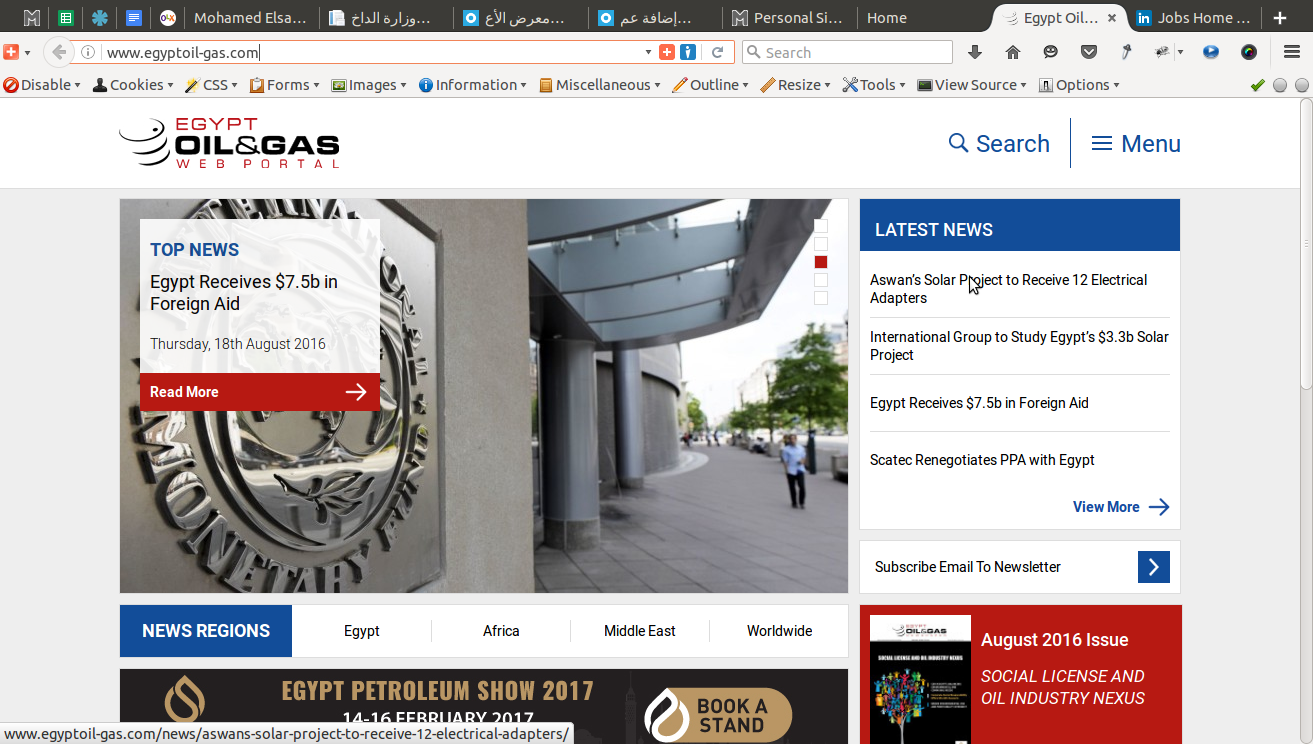Screen dimensions: 1313x744
Task: Open the site Menu
Action: (x=1136, y=143)
